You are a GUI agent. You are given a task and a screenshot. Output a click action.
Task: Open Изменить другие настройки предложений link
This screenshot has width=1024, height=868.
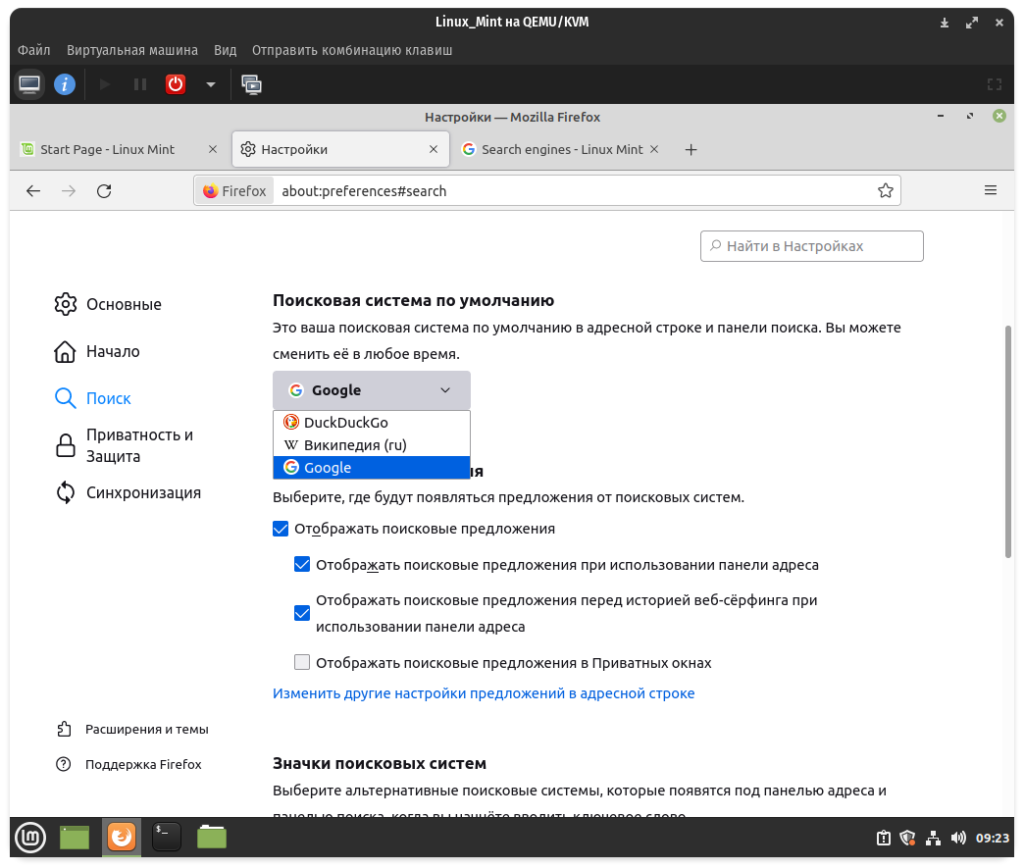tap(483, 693)
